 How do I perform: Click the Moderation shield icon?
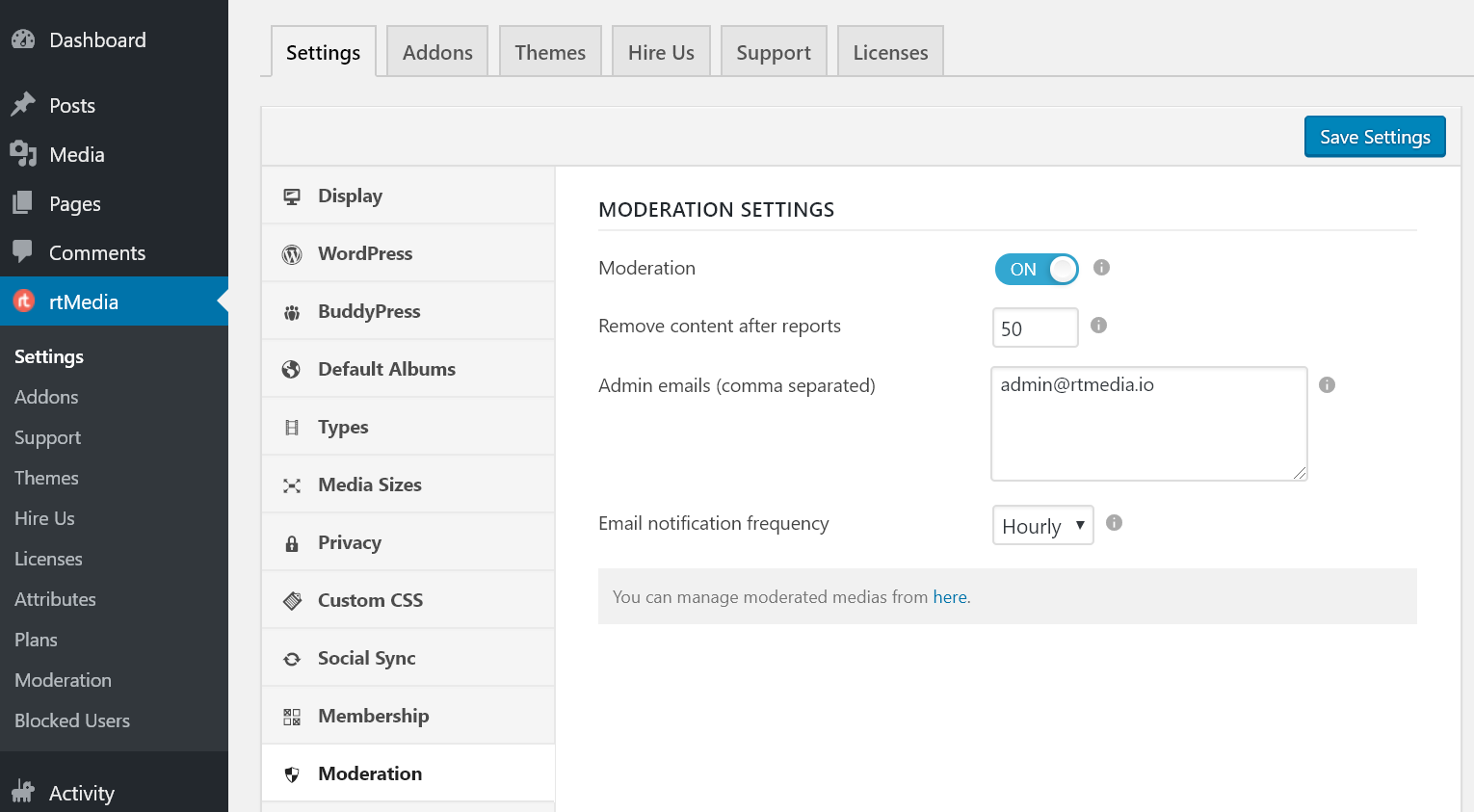click(292, 773)
